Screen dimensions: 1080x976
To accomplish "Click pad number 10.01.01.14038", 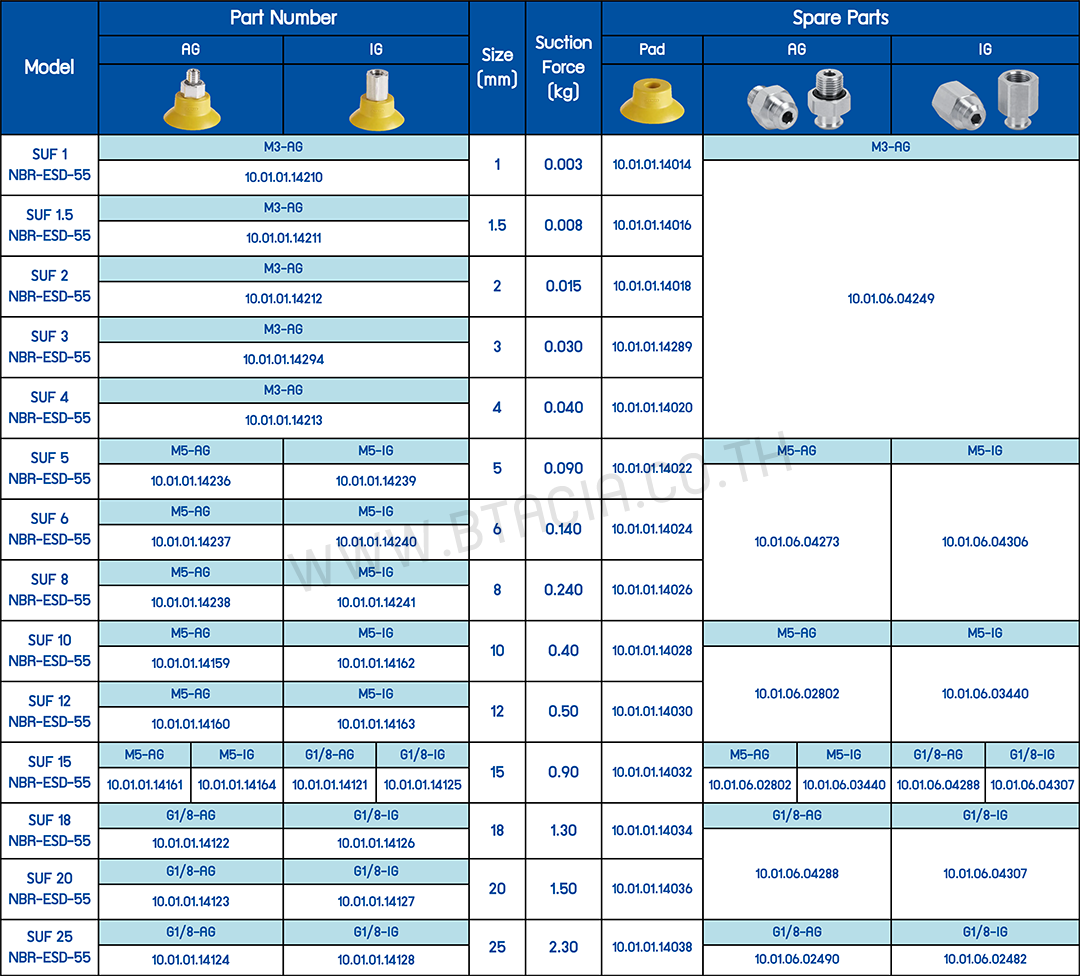I will (x=652, y=947).
